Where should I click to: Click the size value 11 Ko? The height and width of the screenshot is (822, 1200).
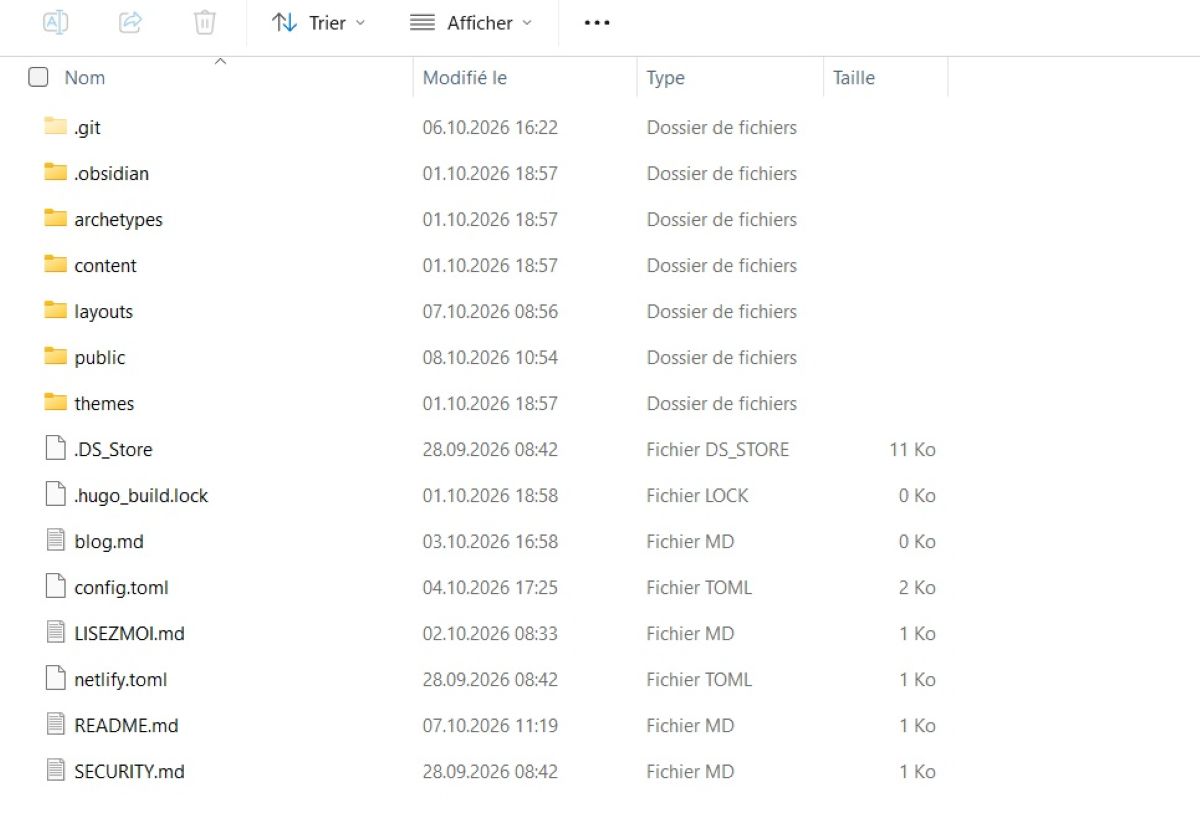tap(912, 449)
